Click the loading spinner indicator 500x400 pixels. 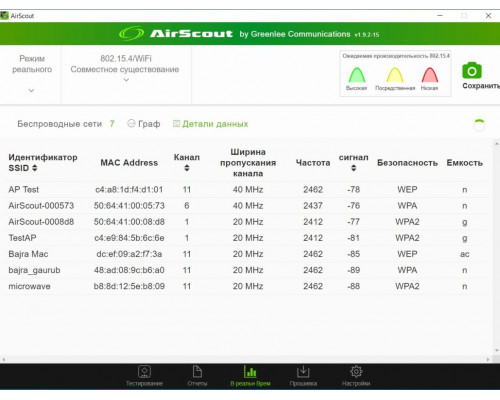point(479,125)
